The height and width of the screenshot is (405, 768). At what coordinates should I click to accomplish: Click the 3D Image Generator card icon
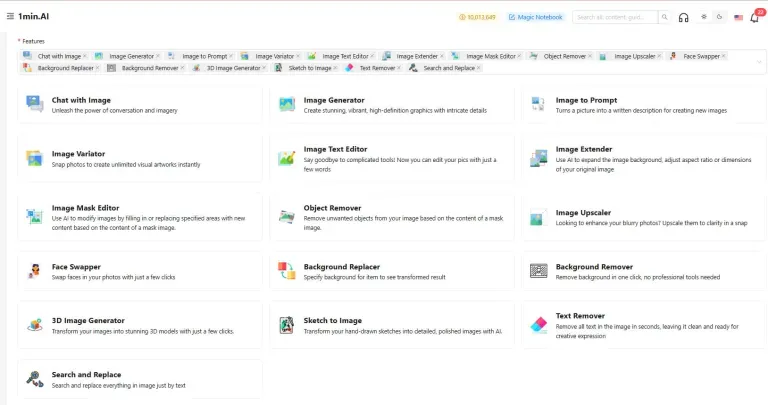pos(34,325)
